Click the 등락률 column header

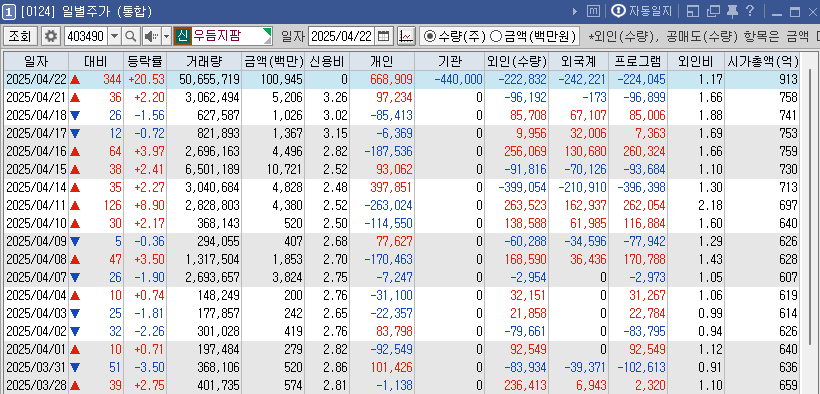tap(145, 62)
